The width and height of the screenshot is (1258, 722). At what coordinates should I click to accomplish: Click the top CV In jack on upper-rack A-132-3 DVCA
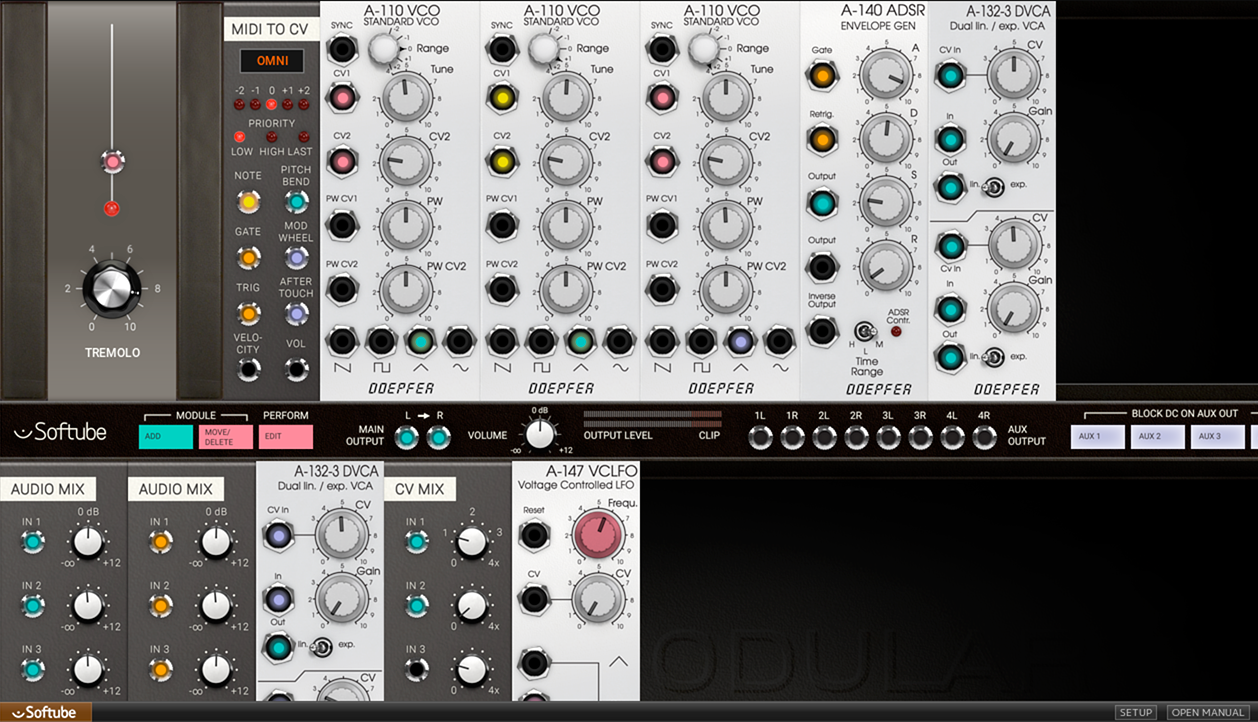(950, 74)
